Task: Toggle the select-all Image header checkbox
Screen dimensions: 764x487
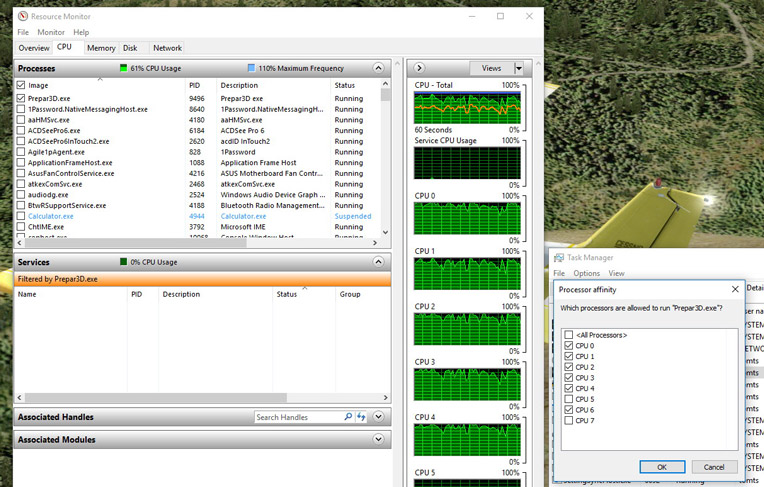Action: tap(22, 85)
